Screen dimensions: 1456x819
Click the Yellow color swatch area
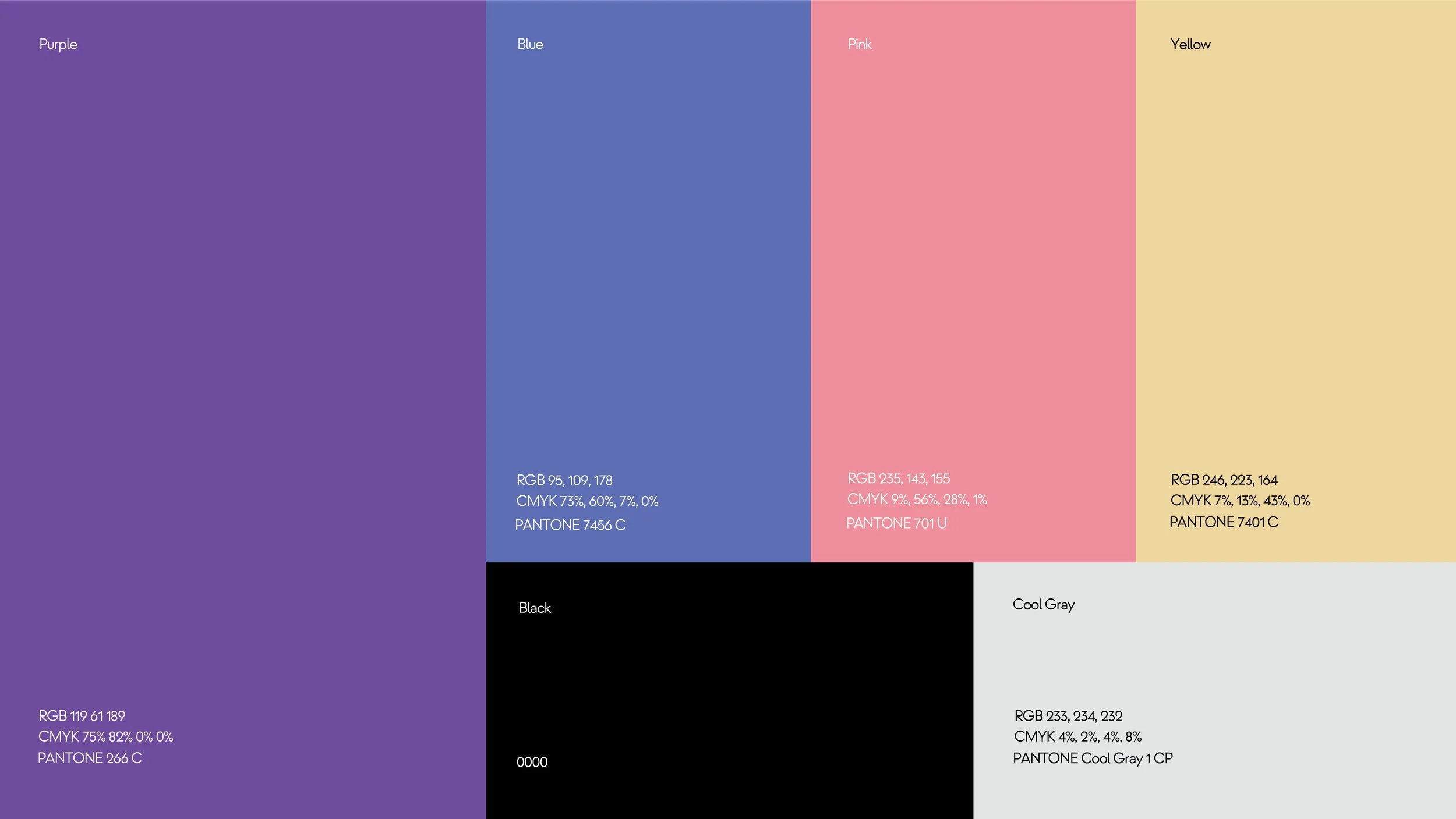click(x=1295, y=262)
